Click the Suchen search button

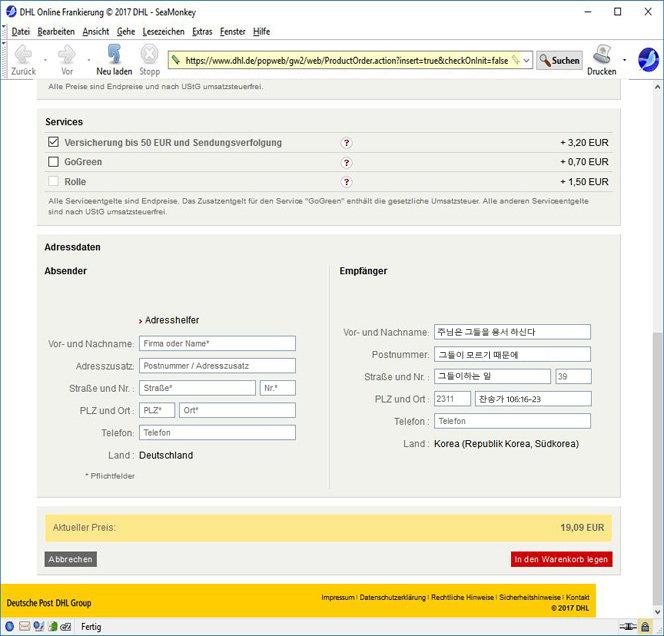(x=559, y=60)
